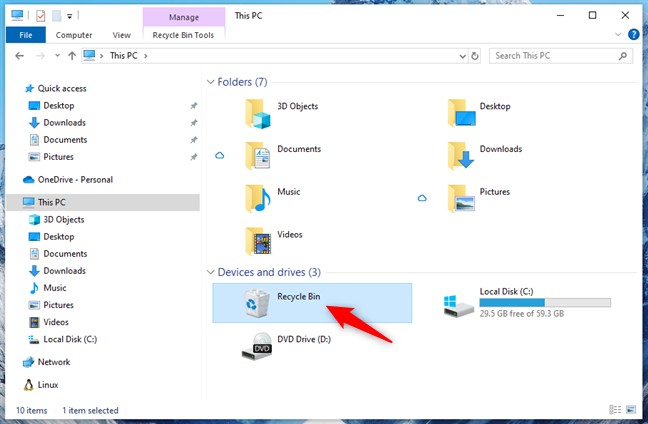This screenshot has width=648, height=424.
Task: Click chevron before This PC in address bar
Action: tap(102, 56)
